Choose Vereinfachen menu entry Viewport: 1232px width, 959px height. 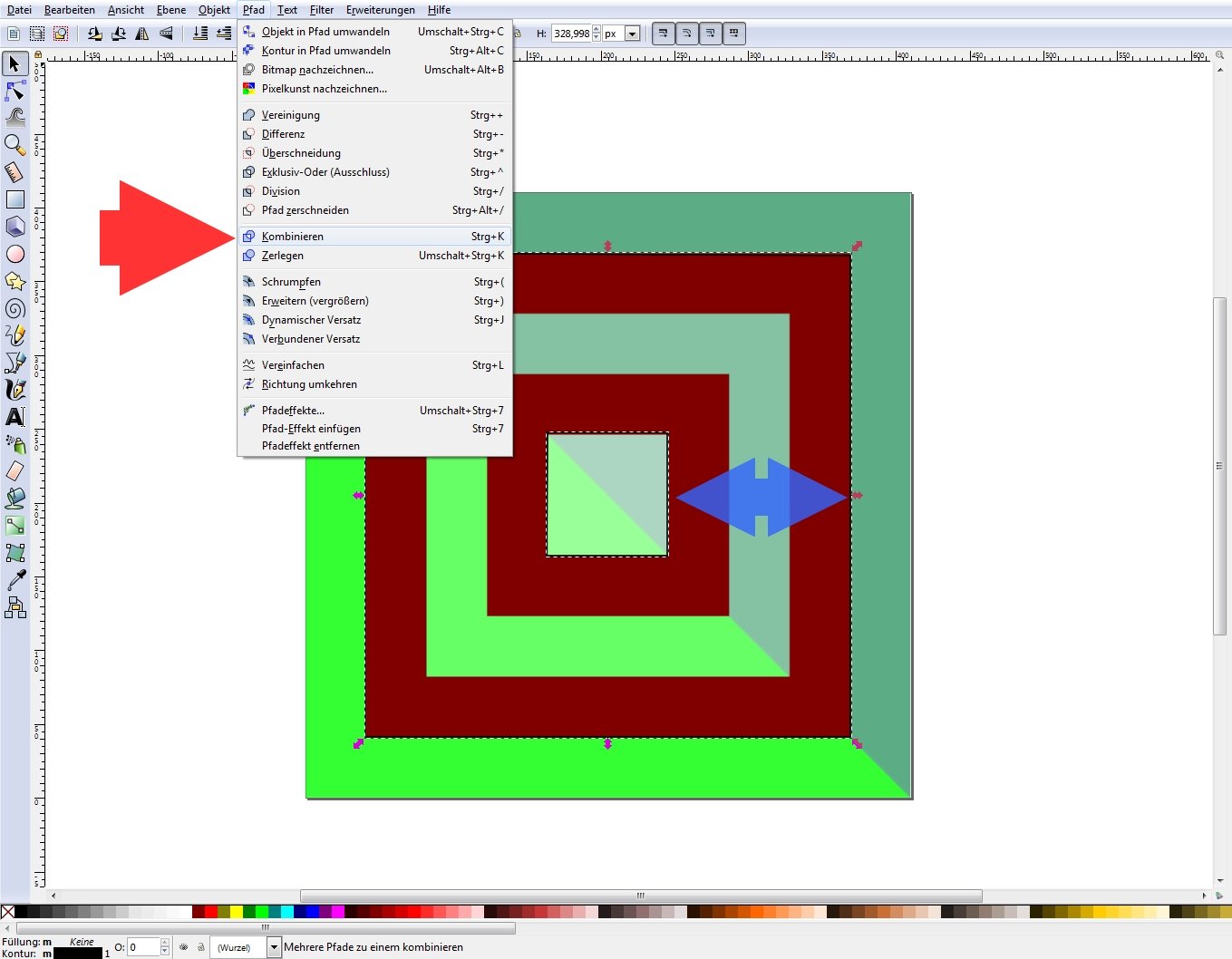coord(374,365)
